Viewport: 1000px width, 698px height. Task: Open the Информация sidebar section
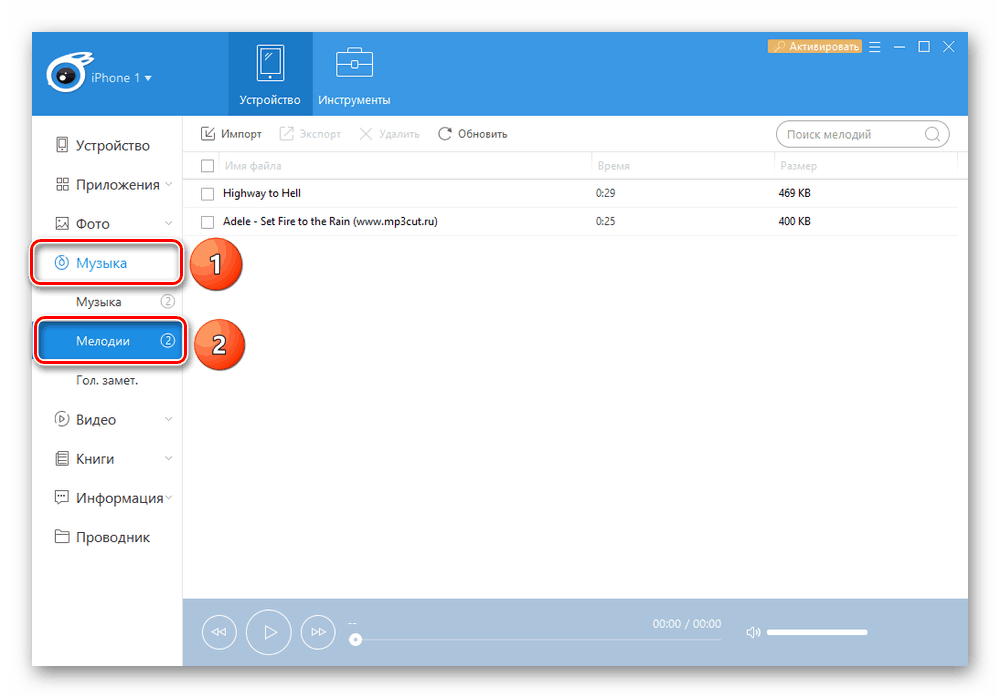coord(107,498)
